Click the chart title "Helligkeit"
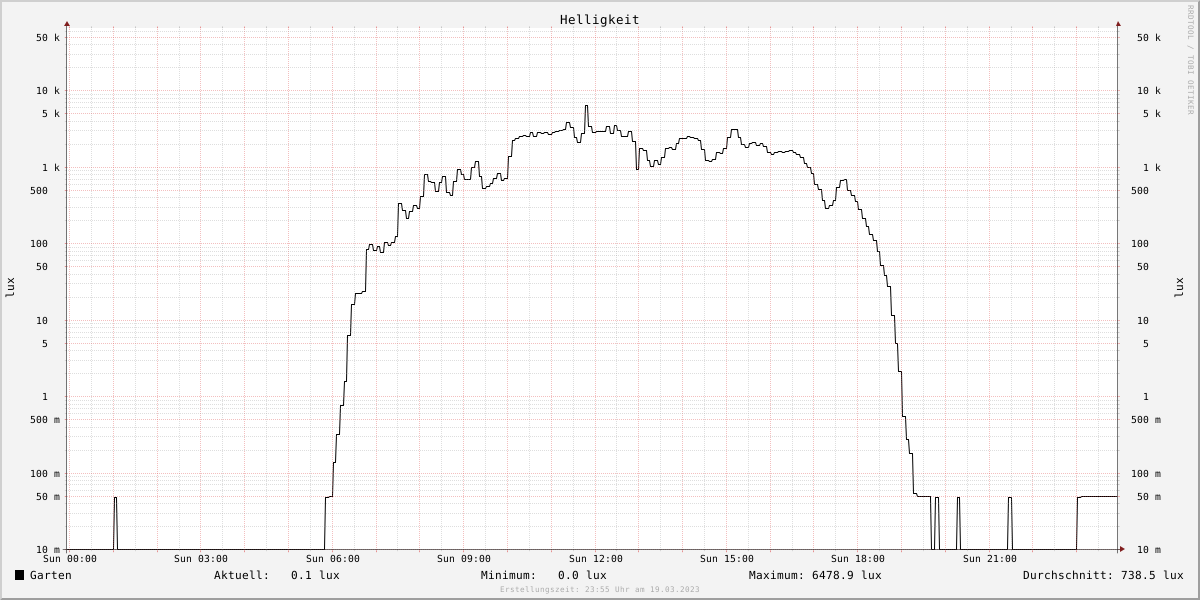1200x600 pixels. tap(599, 20)
